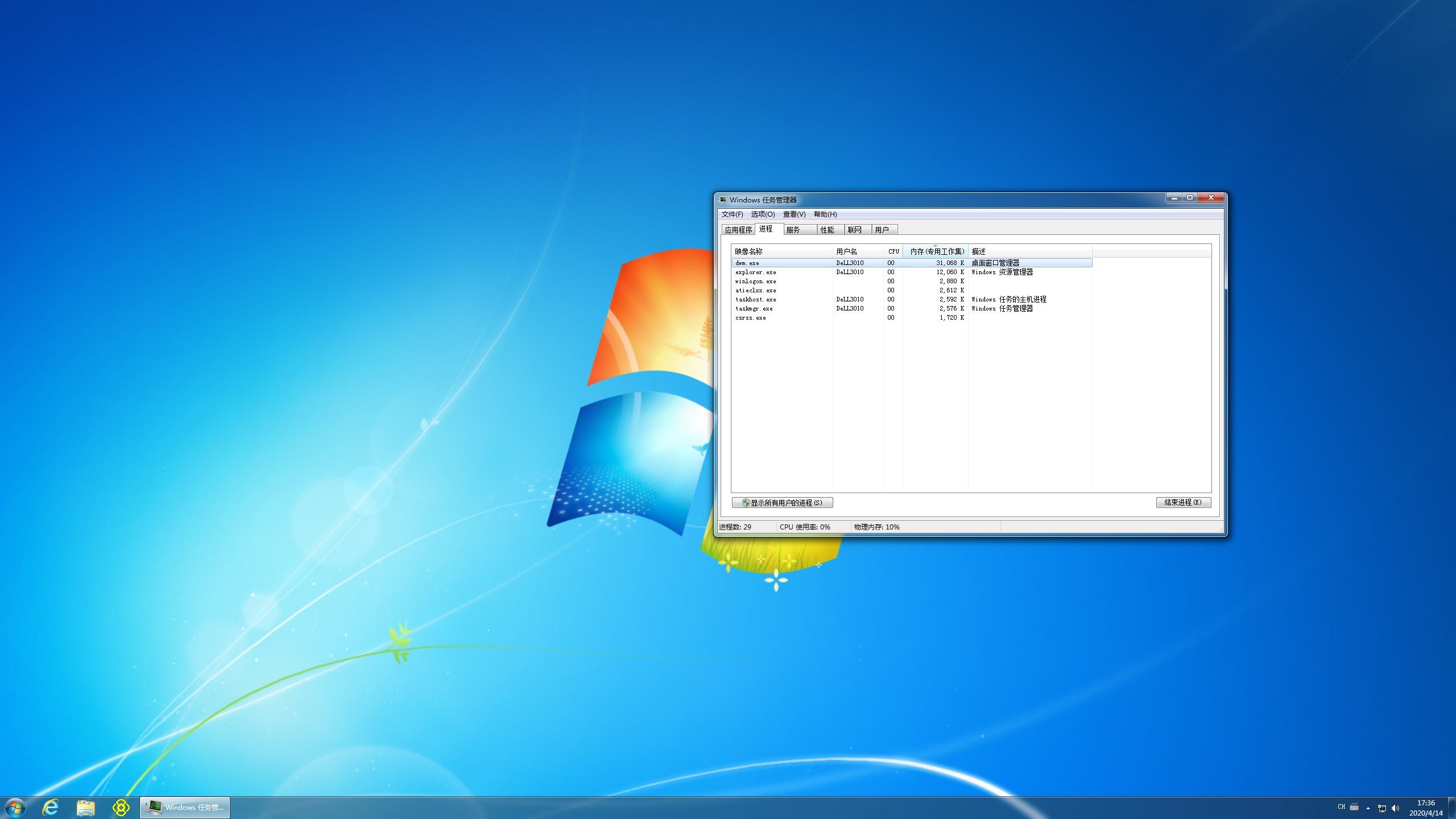This screenshot has height=819, width=1456.
Task: Open the yellow flower app in taskbar
Action: click(121, 807)
